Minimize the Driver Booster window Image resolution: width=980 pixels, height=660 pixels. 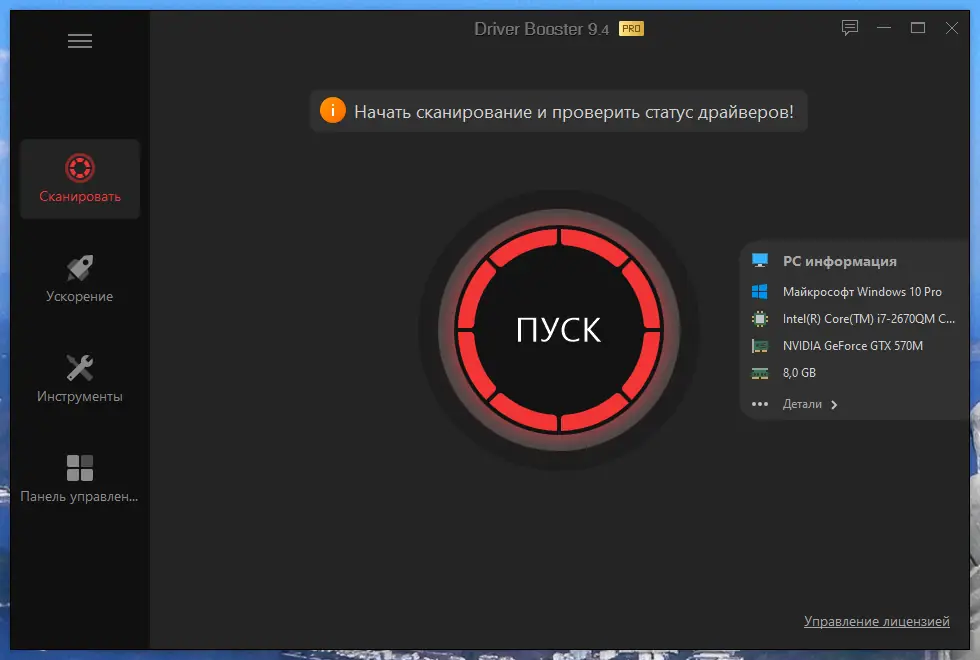[884, 28]
